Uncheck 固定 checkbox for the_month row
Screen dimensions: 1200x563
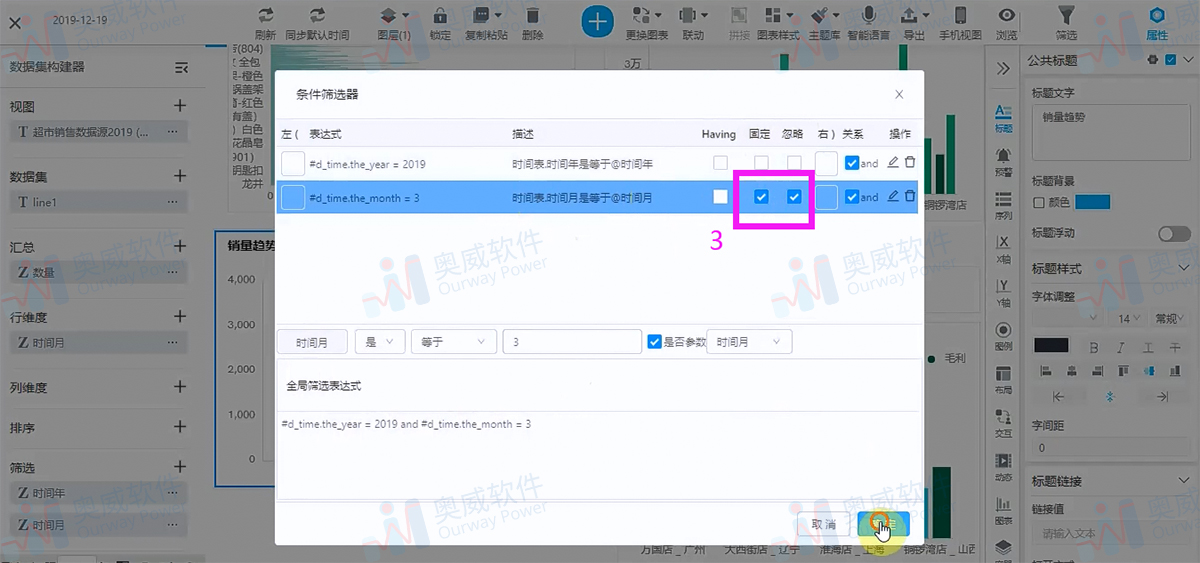[761, 197]
